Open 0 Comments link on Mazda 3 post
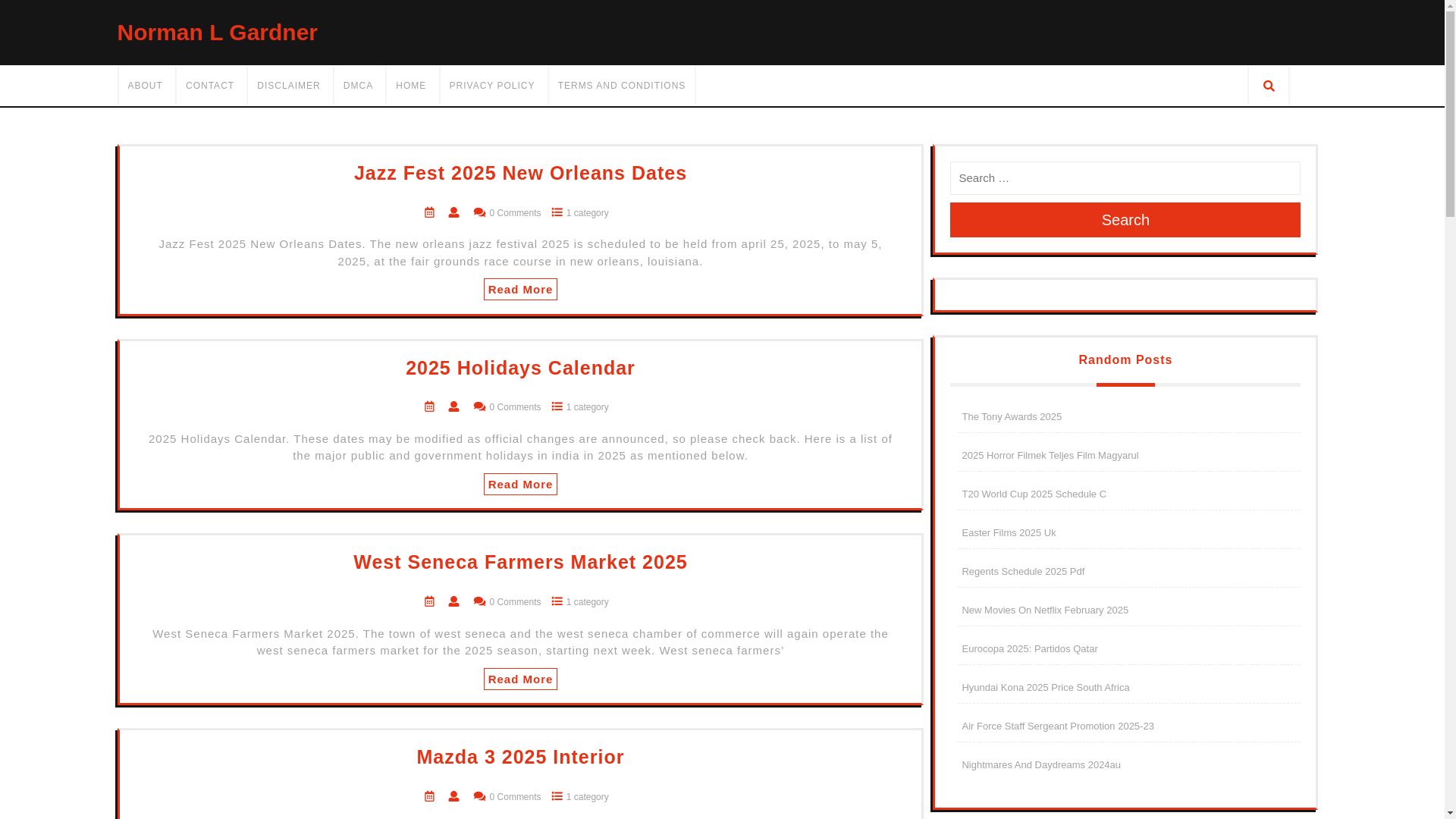This screenshot has height=819, width=1456. coord(515,797)
